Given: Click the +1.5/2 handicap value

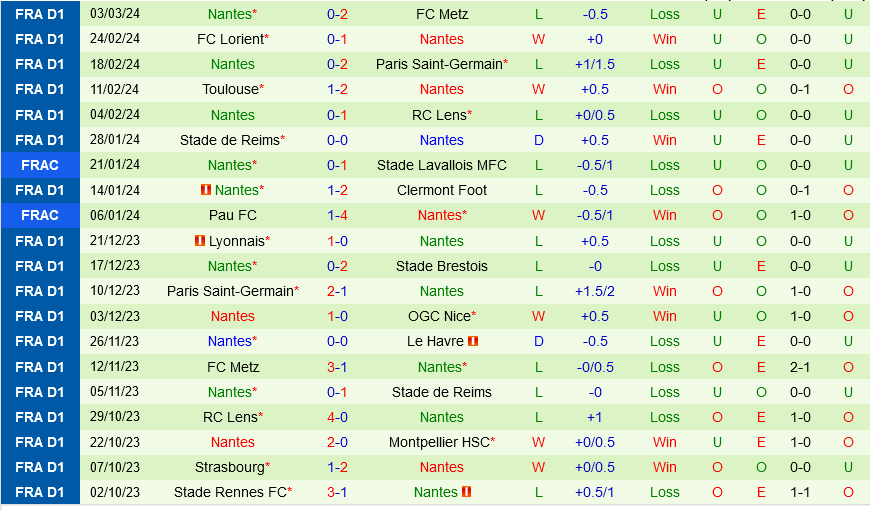Looking at the screenshot, I should tap(595, 291).
